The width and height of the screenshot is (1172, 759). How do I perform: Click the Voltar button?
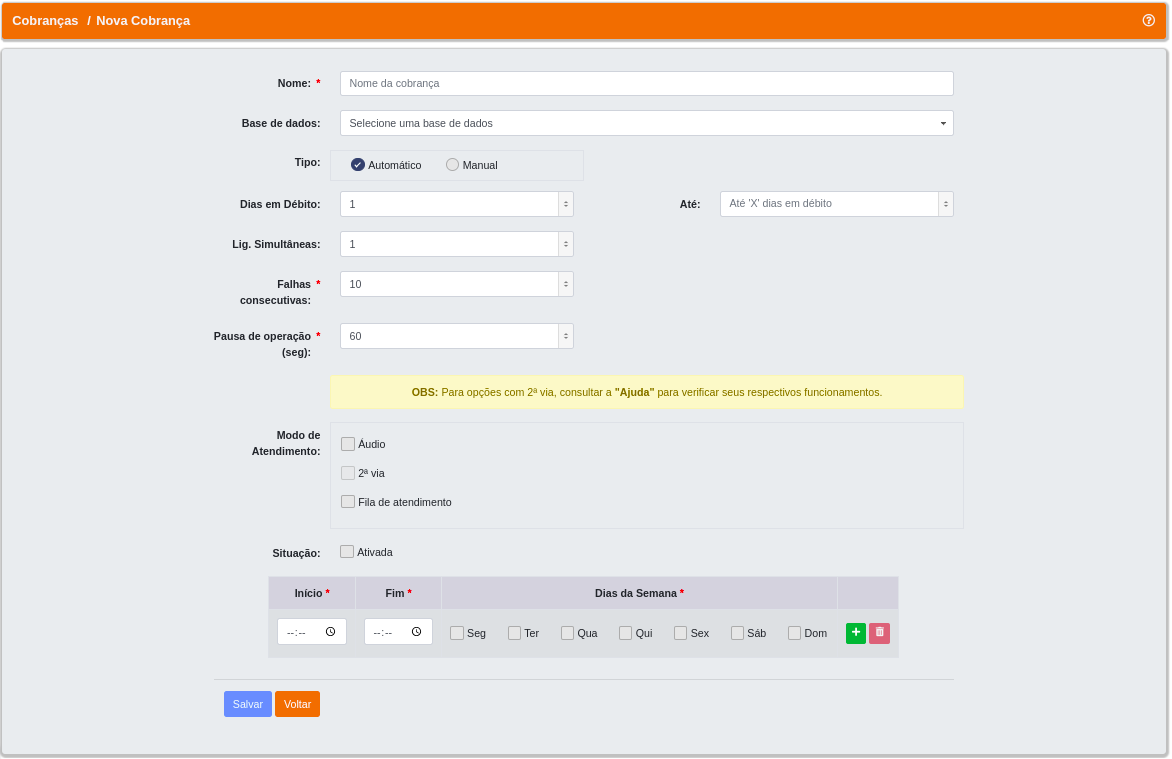pyautogui.click(x=297, y=704)
